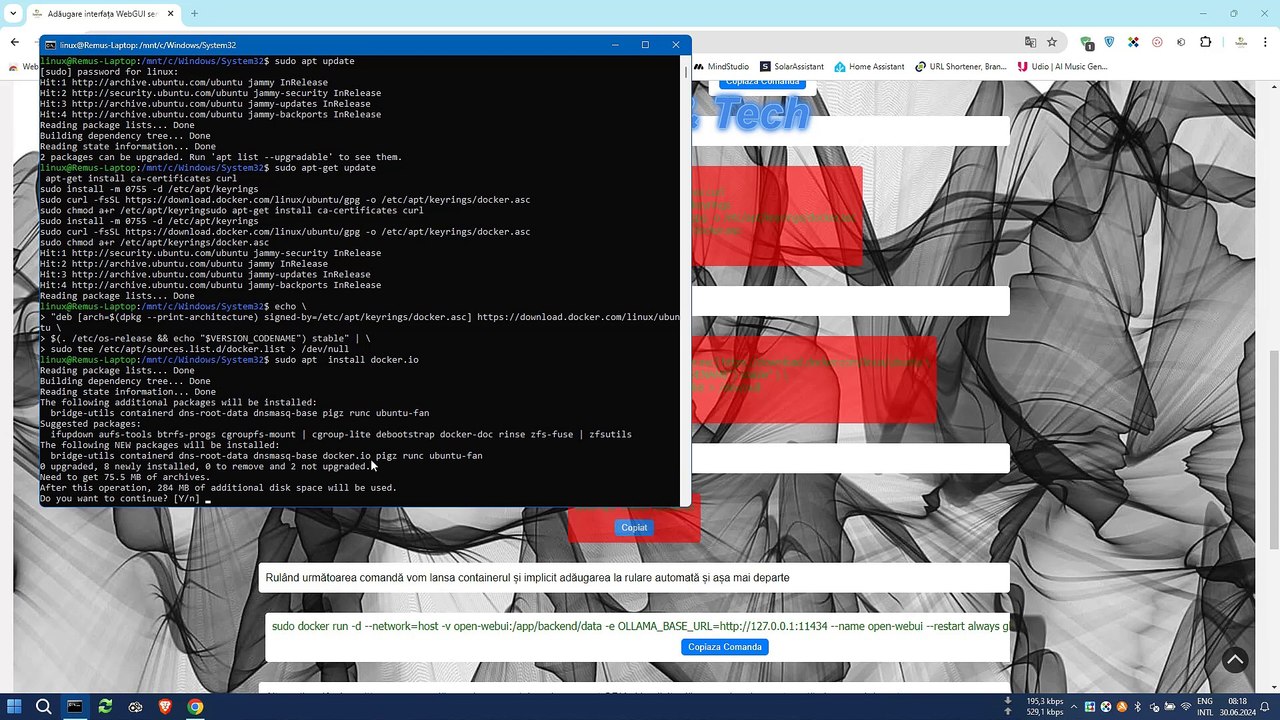Close the linux@Remus-Laptop terminal window
Viewport: 1280px width, 720px height.
tap(675, 45)
